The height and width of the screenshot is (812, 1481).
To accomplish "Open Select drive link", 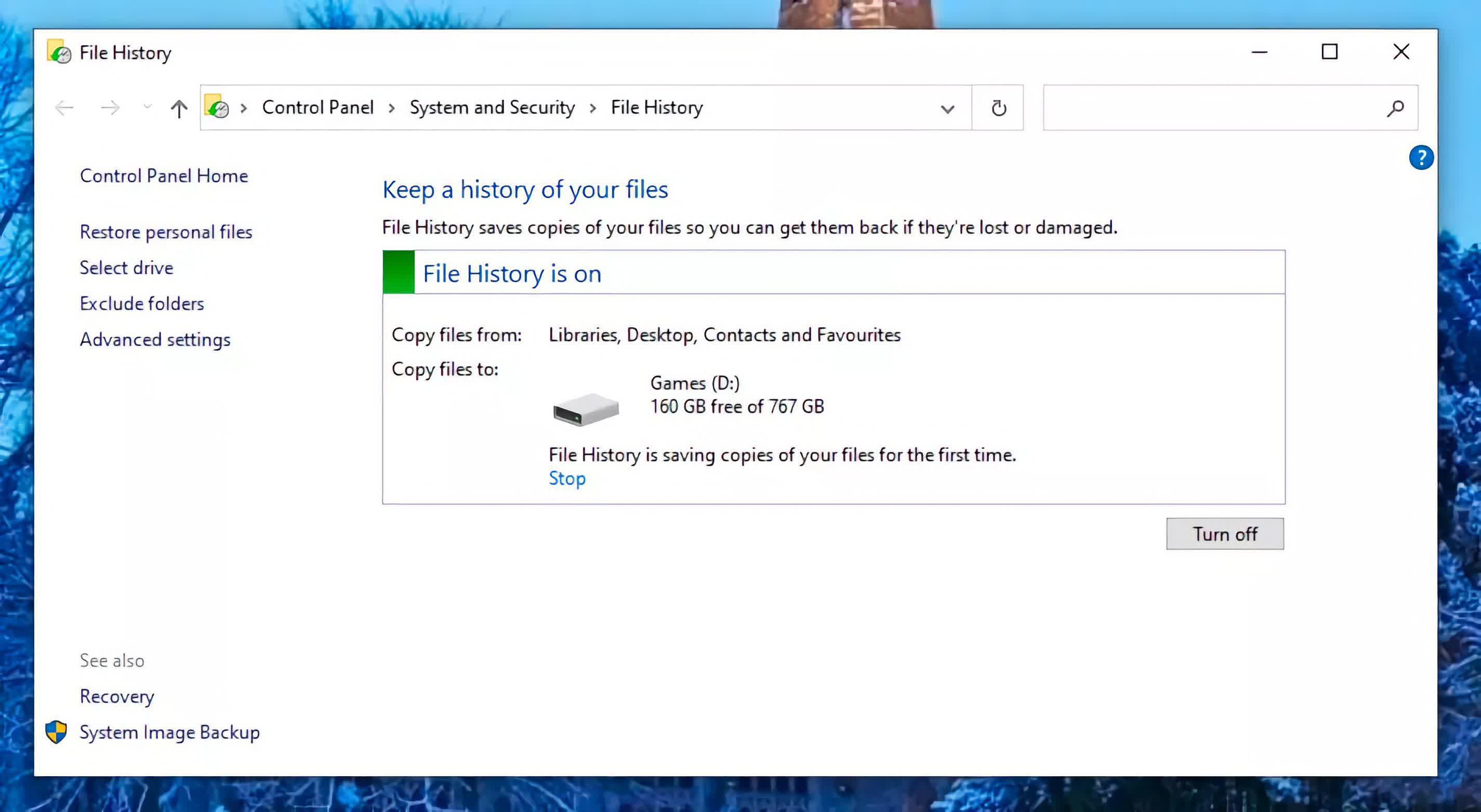I will pyautogui.click(x=126, y=268).
